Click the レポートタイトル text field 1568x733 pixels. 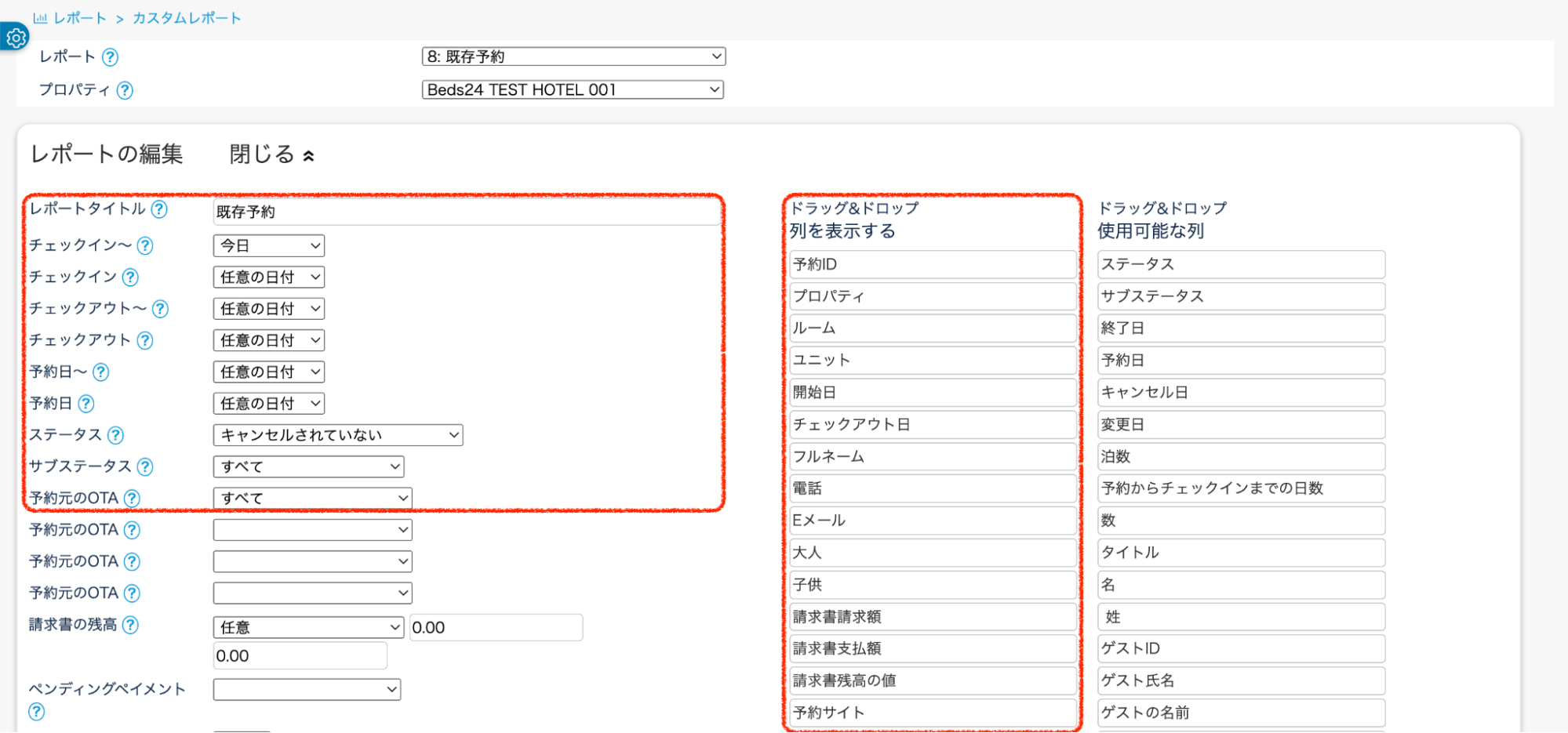click(466, 212)
